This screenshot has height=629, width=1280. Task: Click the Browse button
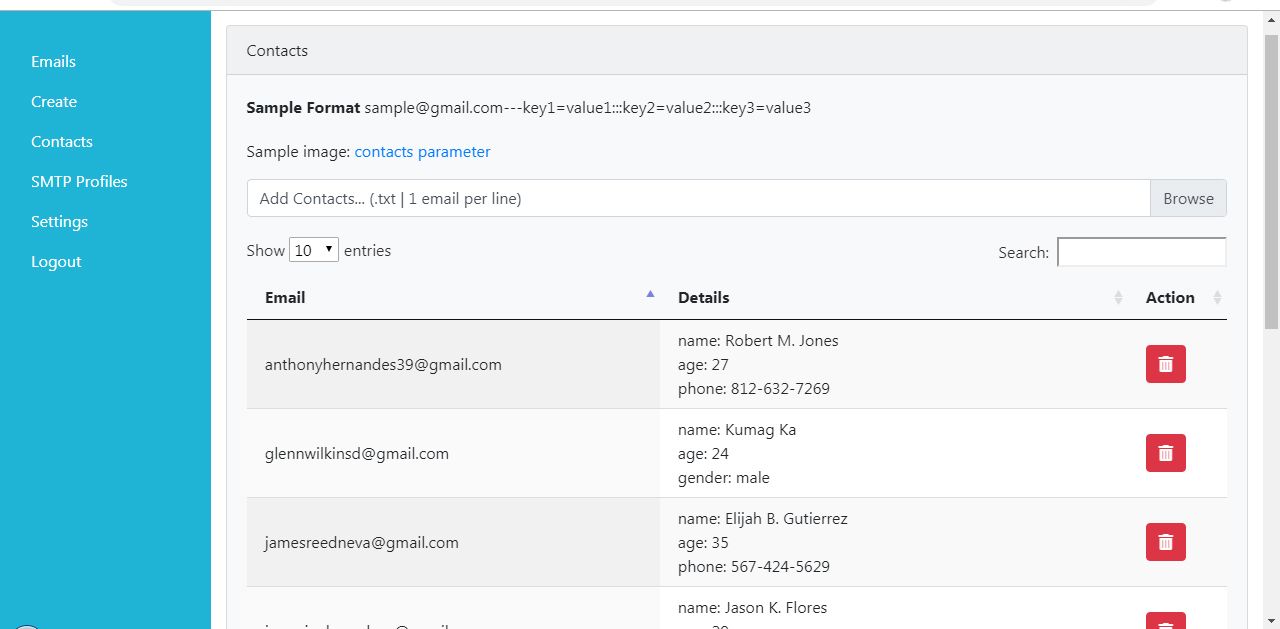coord(1188,198)
